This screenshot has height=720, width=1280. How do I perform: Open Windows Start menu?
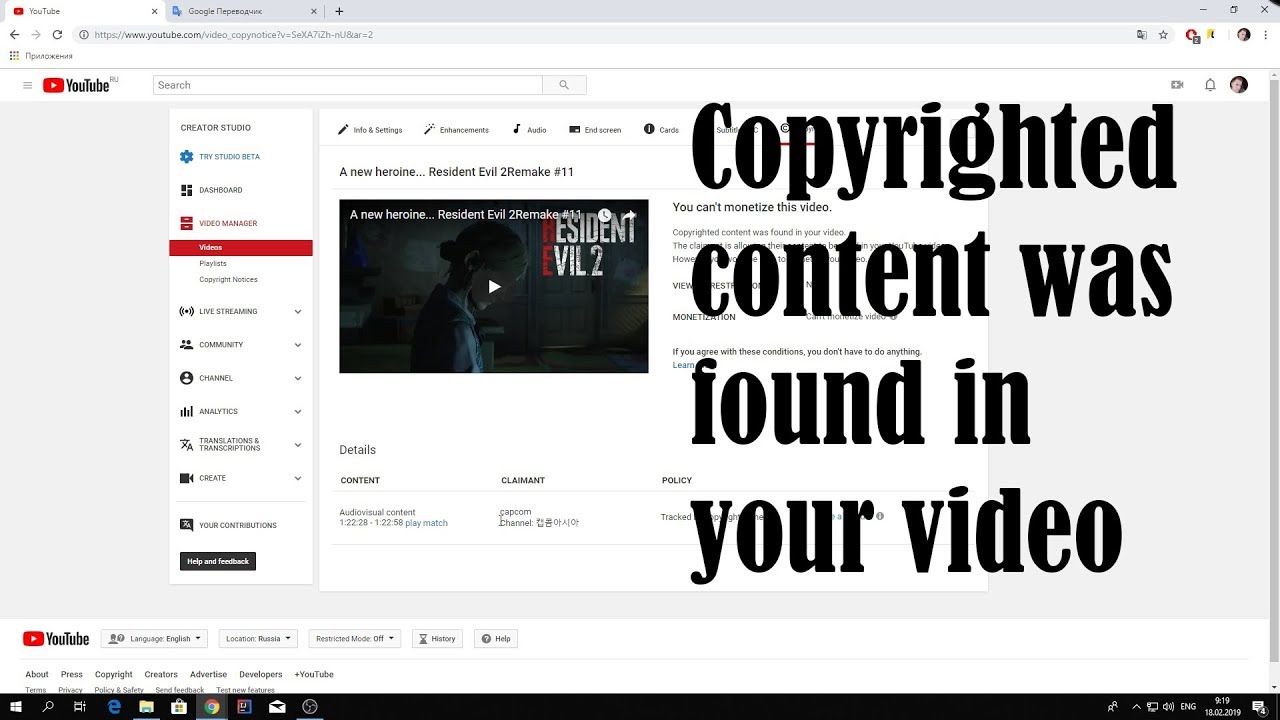coord(16,707)
